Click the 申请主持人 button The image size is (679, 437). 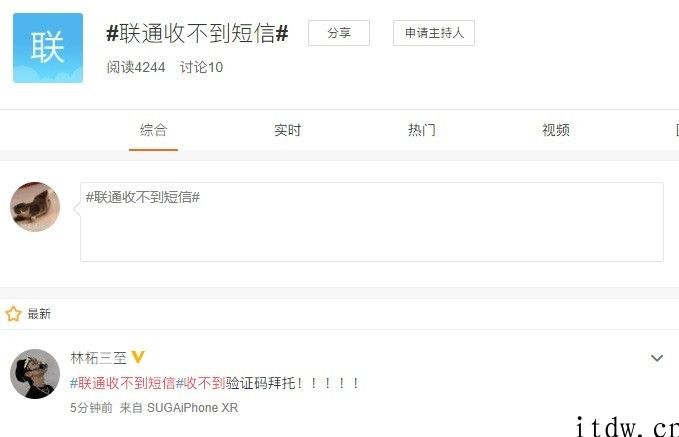click(x=433, y=33)
